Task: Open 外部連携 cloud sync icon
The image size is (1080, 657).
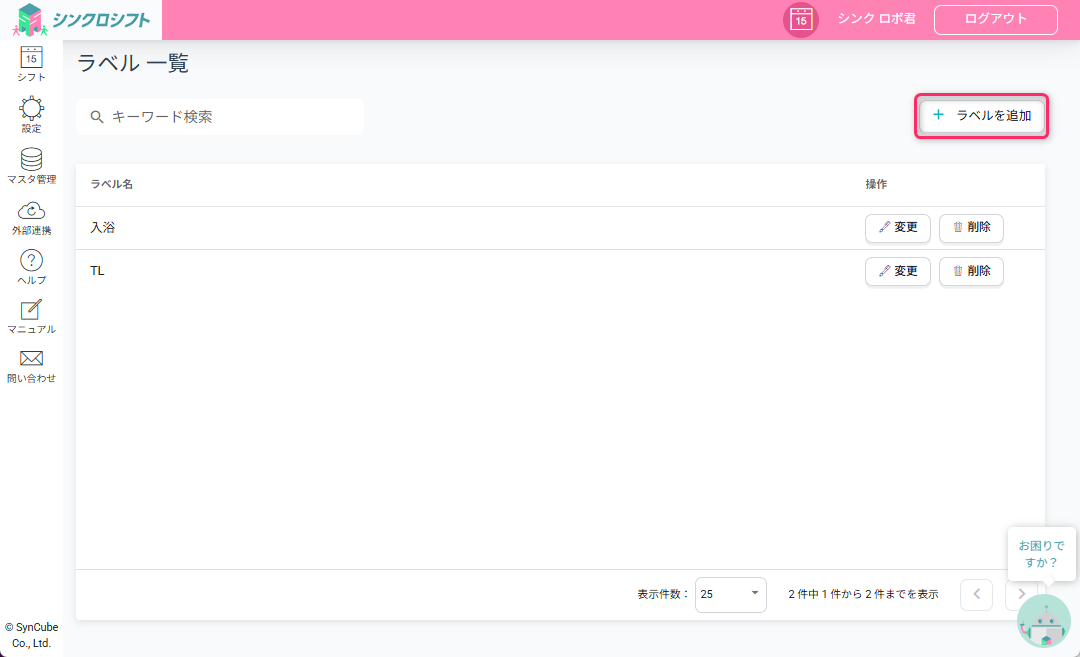Action: tap(31, 211)
